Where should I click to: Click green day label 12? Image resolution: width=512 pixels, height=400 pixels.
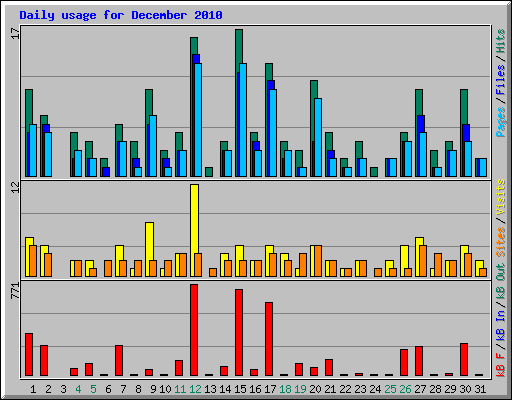tap(195, 389)
